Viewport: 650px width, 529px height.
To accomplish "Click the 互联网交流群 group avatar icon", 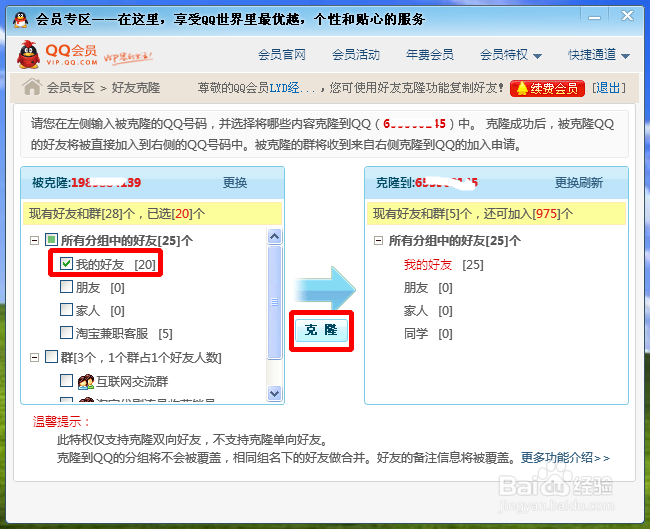I will click(86, 381).
